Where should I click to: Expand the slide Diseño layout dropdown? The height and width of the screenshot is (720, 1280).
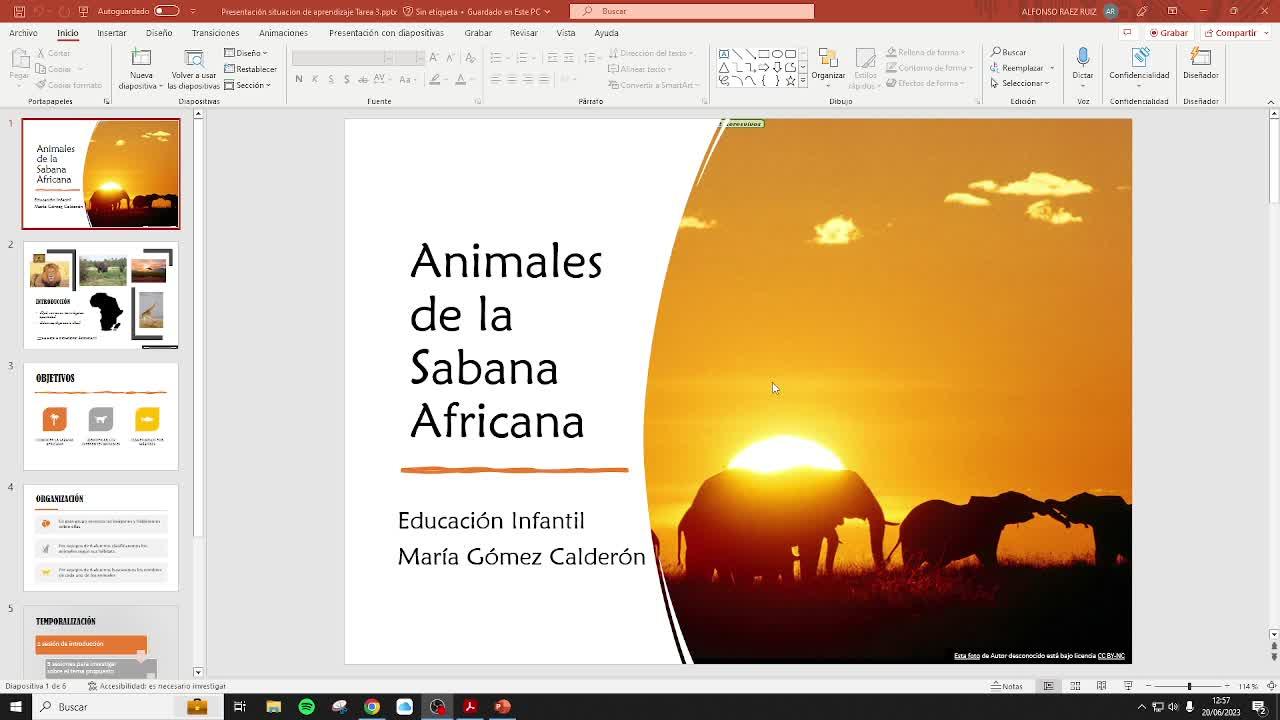pyautogui.click(x=246, y=53)
